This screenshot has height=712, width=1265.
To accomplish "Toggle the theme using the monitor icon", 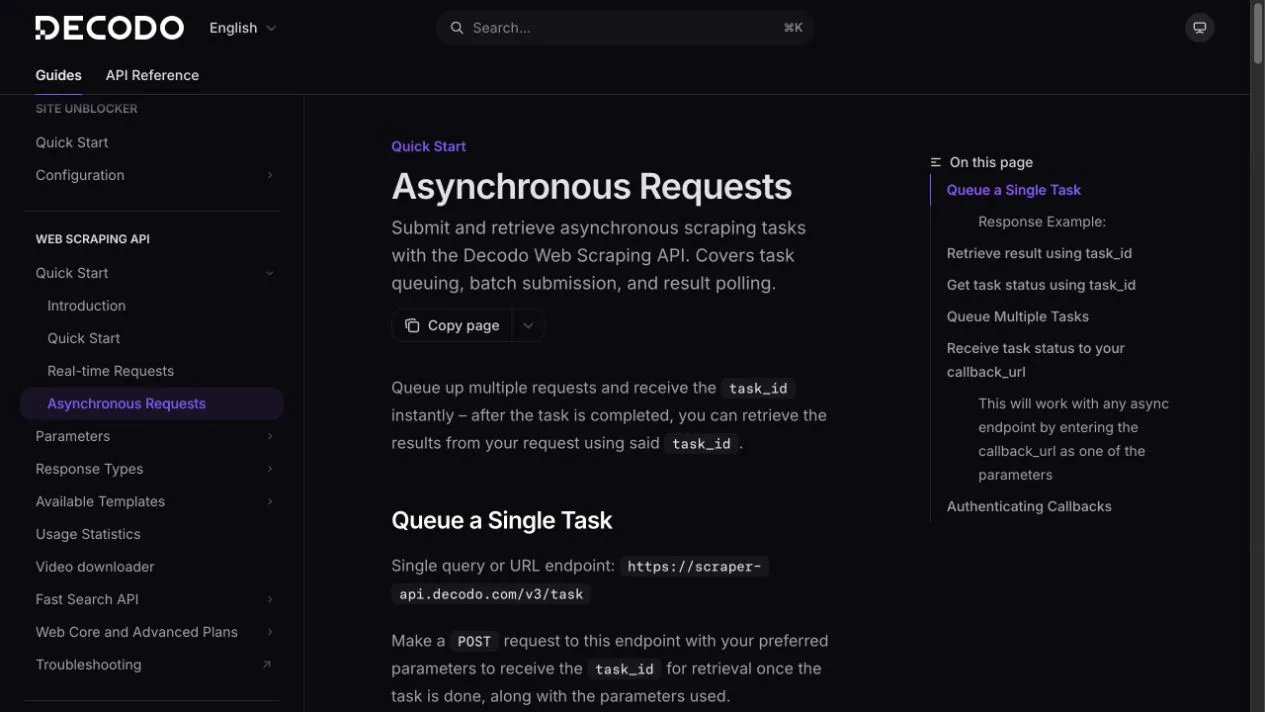I will [1200, 28].
